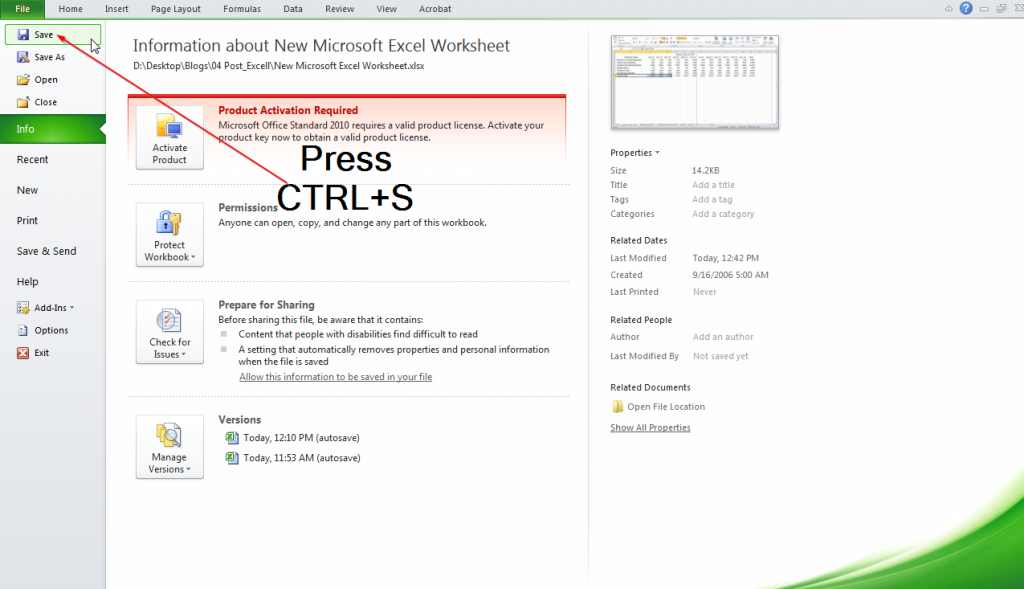Viewport: 1024px width, 589px height.
Task: Click the Save floppy disk icon
Action: (x=24, y=35)
